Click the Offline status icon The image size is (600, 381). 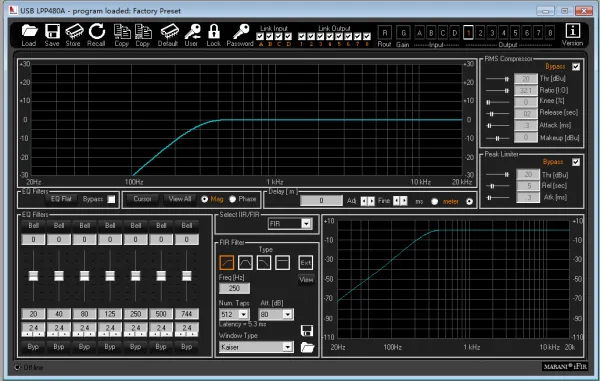[x=18, y=367]
